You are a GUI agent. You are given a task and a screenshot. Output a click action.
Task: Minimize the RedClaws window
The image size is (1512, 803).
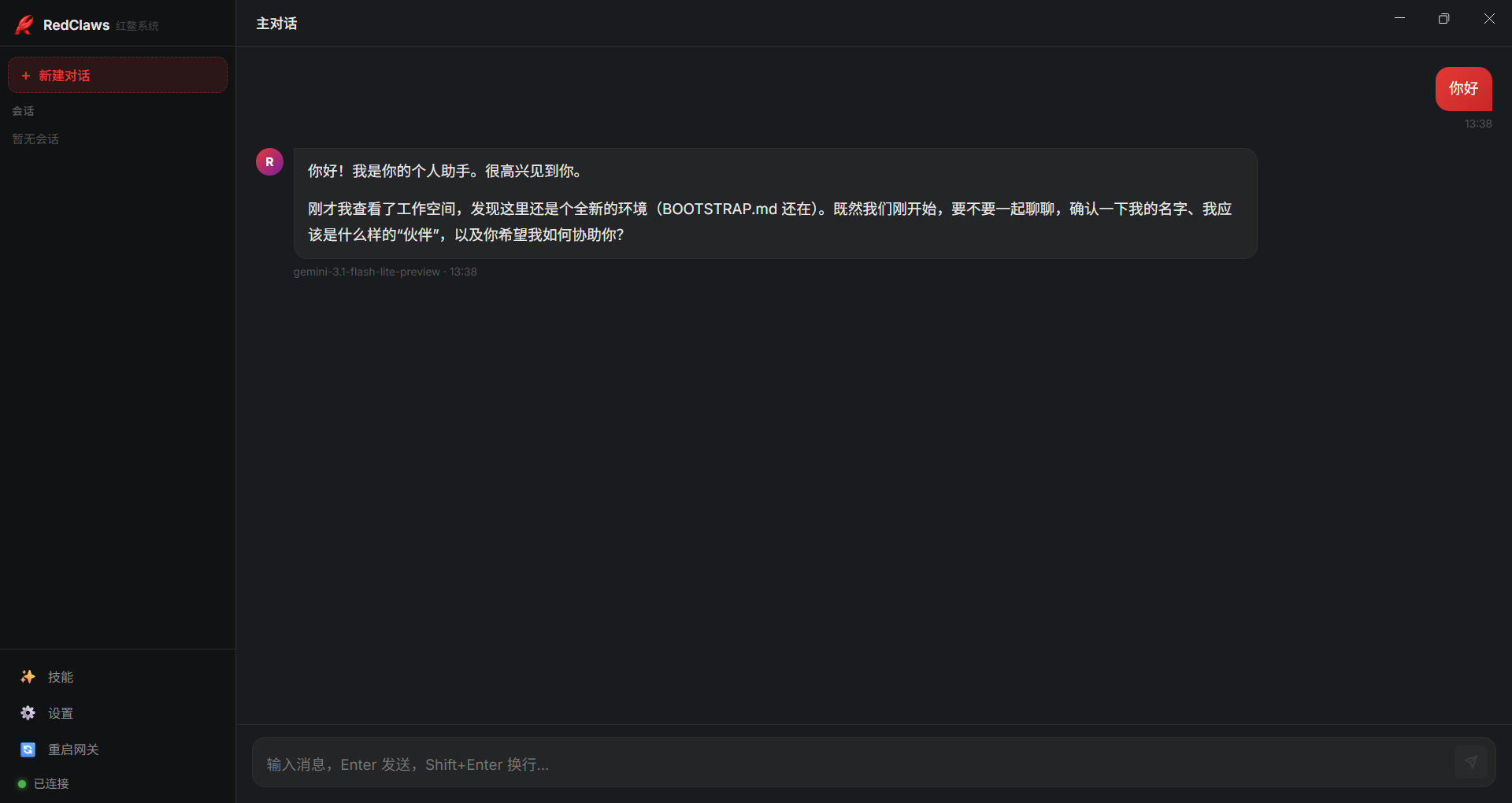[1399, 18]
